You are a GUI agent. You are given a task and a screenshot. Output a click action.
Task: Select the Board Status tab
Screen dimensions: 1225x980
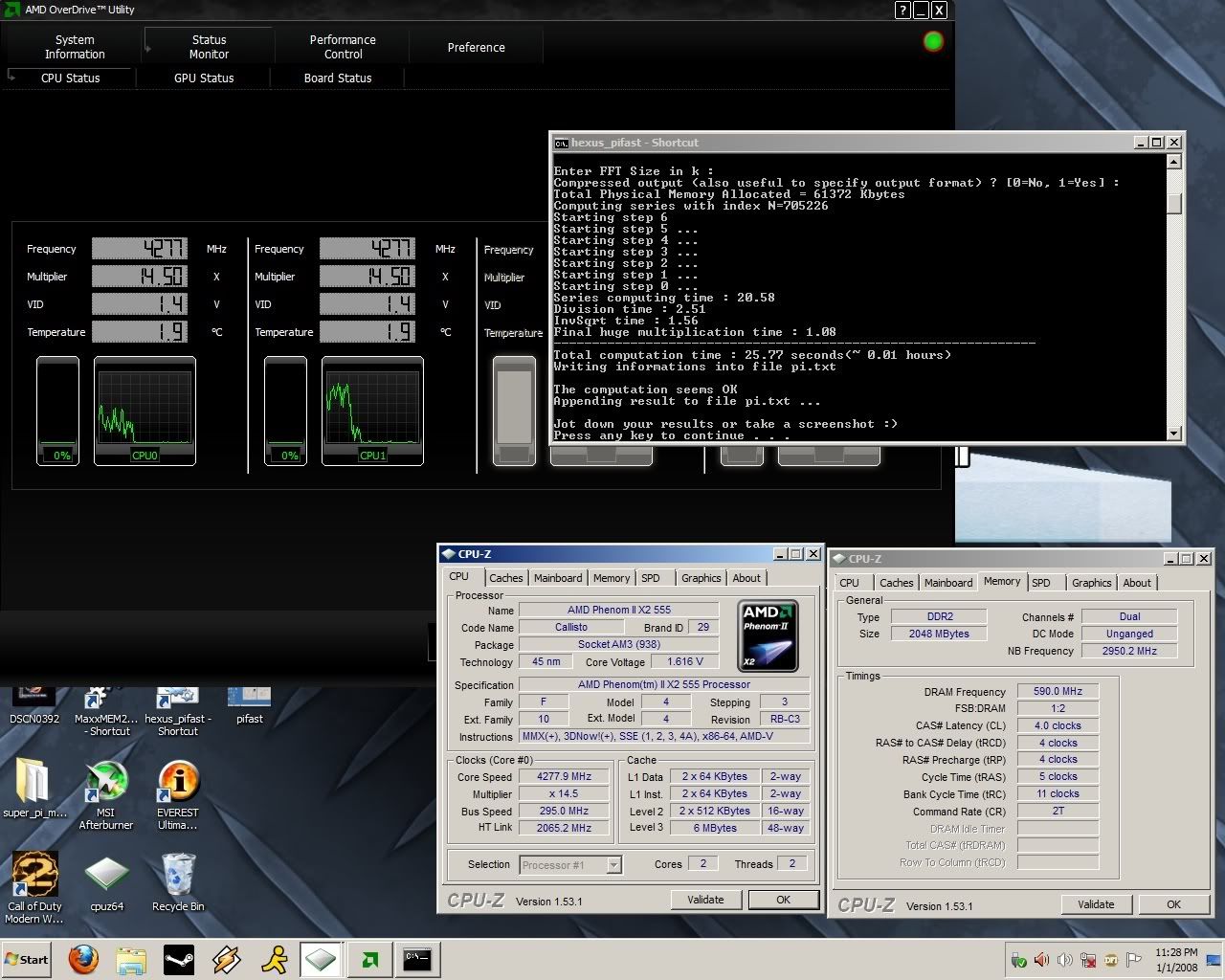[338, 78]
